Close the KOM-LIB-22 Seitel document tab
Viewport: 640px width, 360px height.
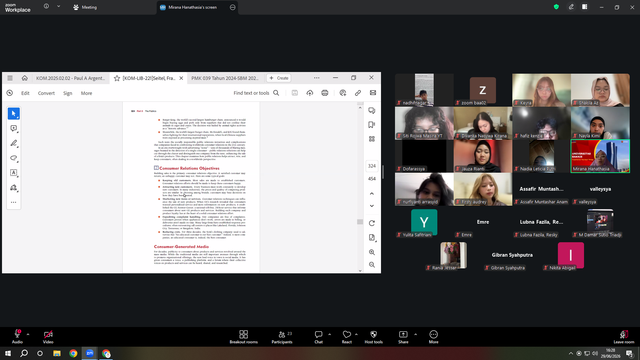tap(181, 78)
